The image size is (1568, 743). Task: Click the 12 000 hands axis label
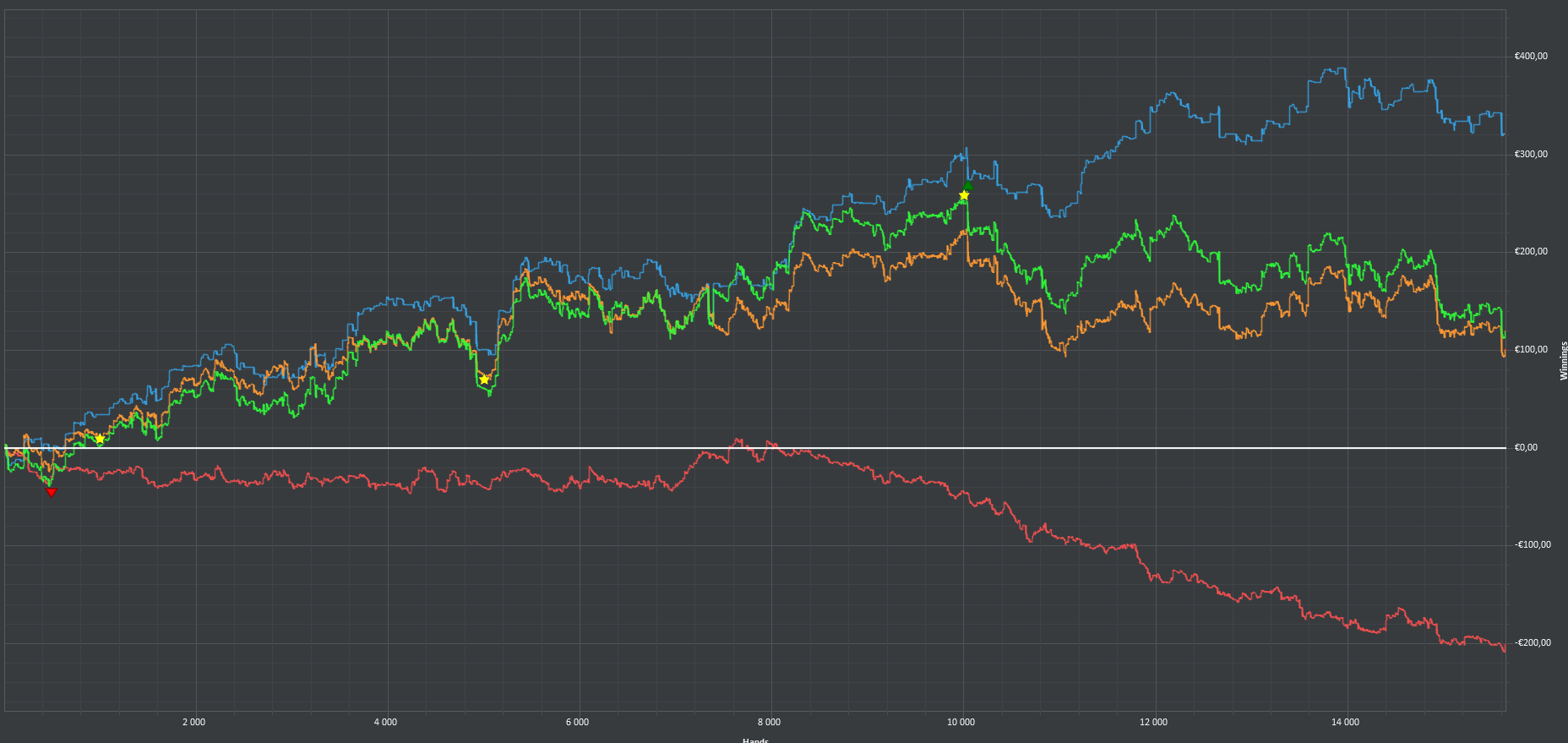click(1154, 723)
